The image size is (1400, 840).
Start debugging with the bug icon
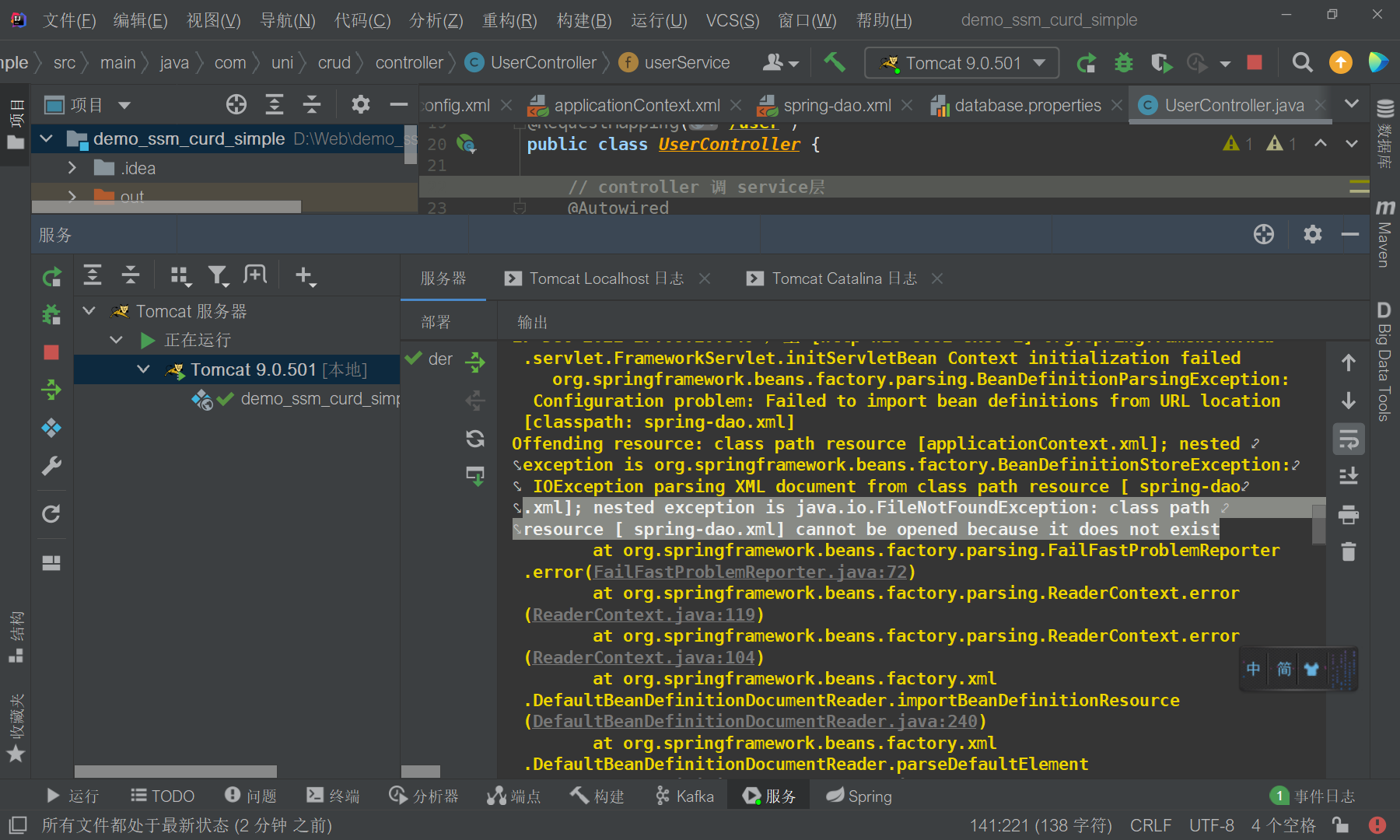[x=1124, y=62]
